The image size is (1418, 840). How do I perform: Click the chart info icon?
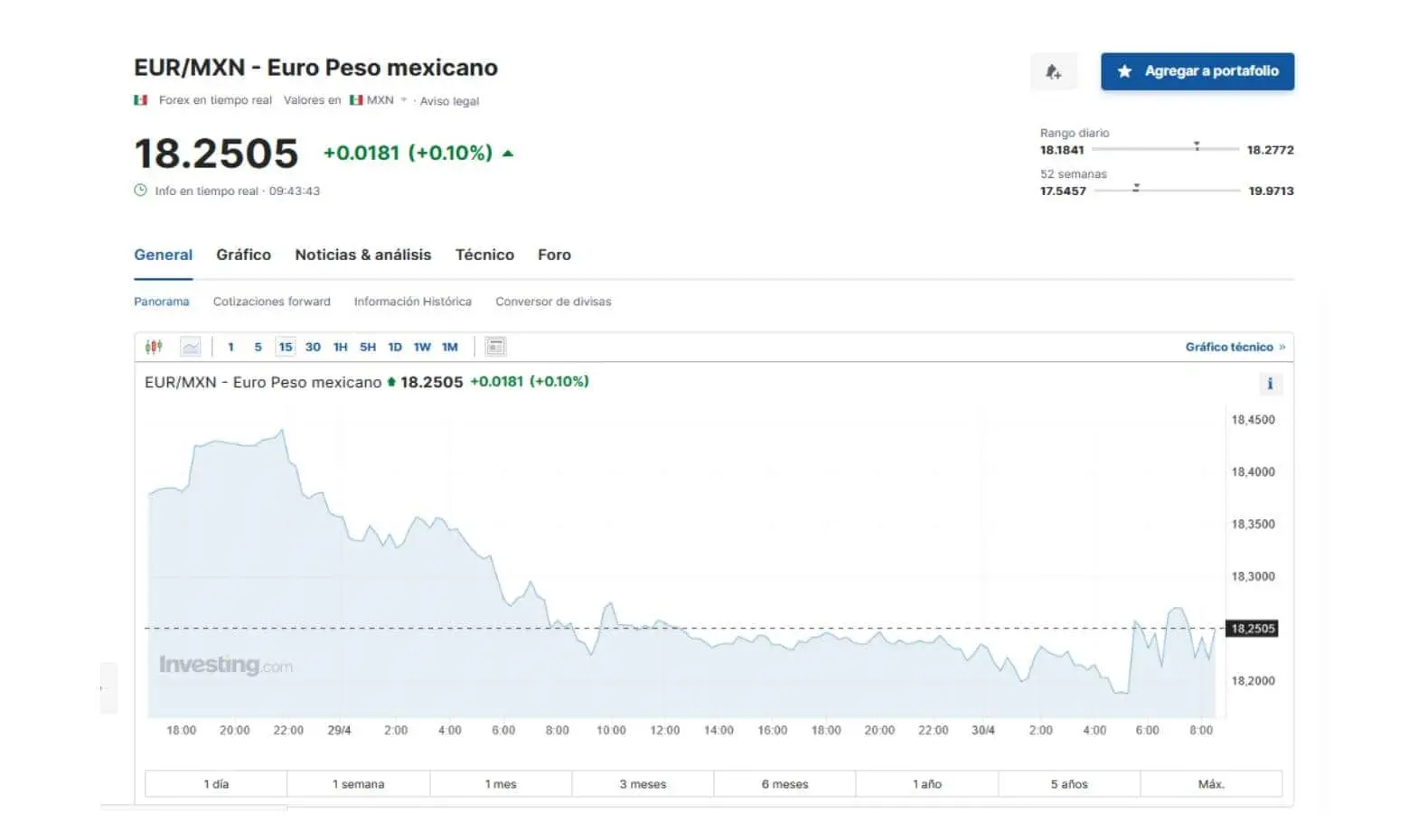(1270, 384)
